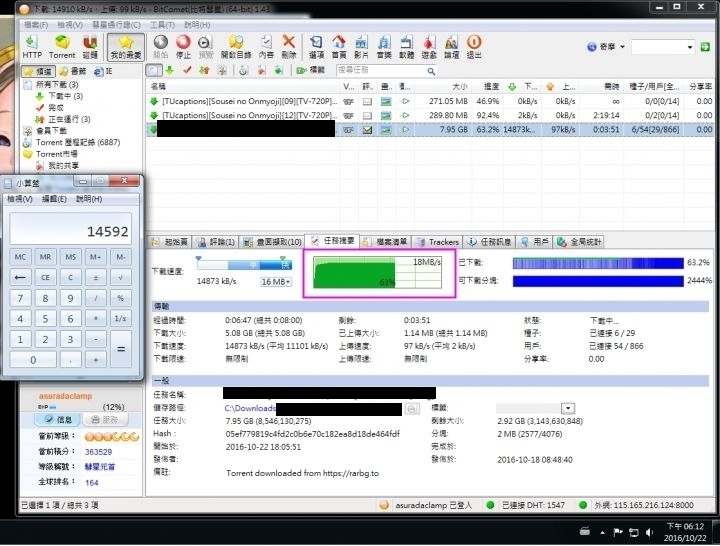
Task: Open the File (F) menu
Action: 36,25
